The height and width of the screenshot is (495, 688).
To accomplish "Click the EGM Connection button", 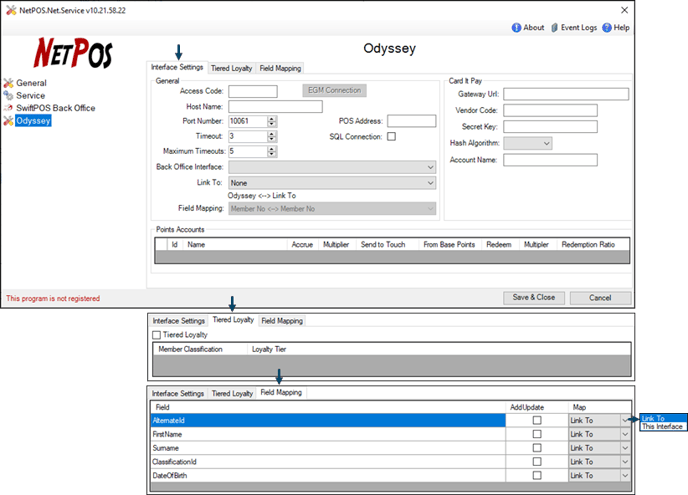I will [334, 90].
